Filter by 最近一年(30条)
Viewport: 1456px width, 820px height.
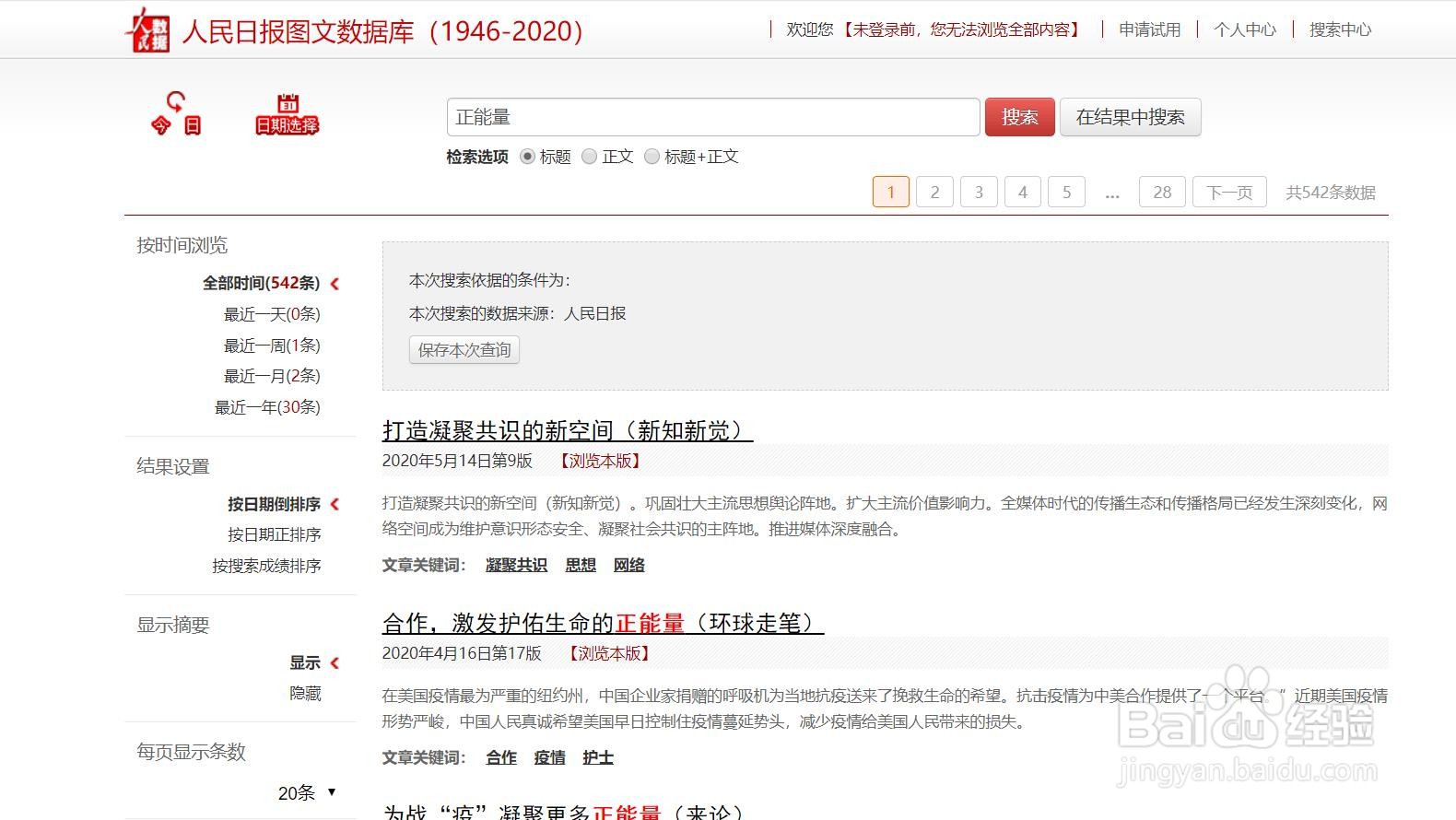(267, 407)
